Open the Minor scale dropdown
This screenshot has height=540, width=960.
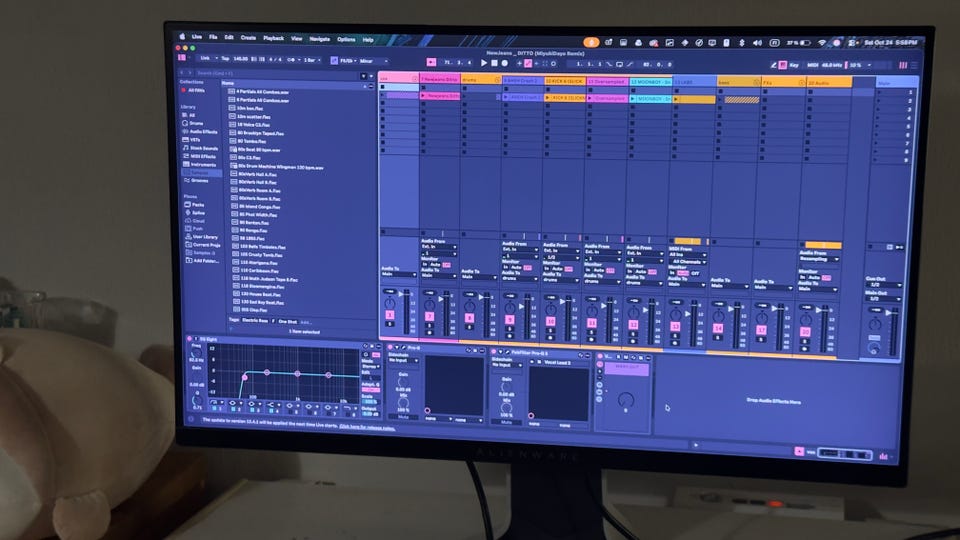coord(373,61)
